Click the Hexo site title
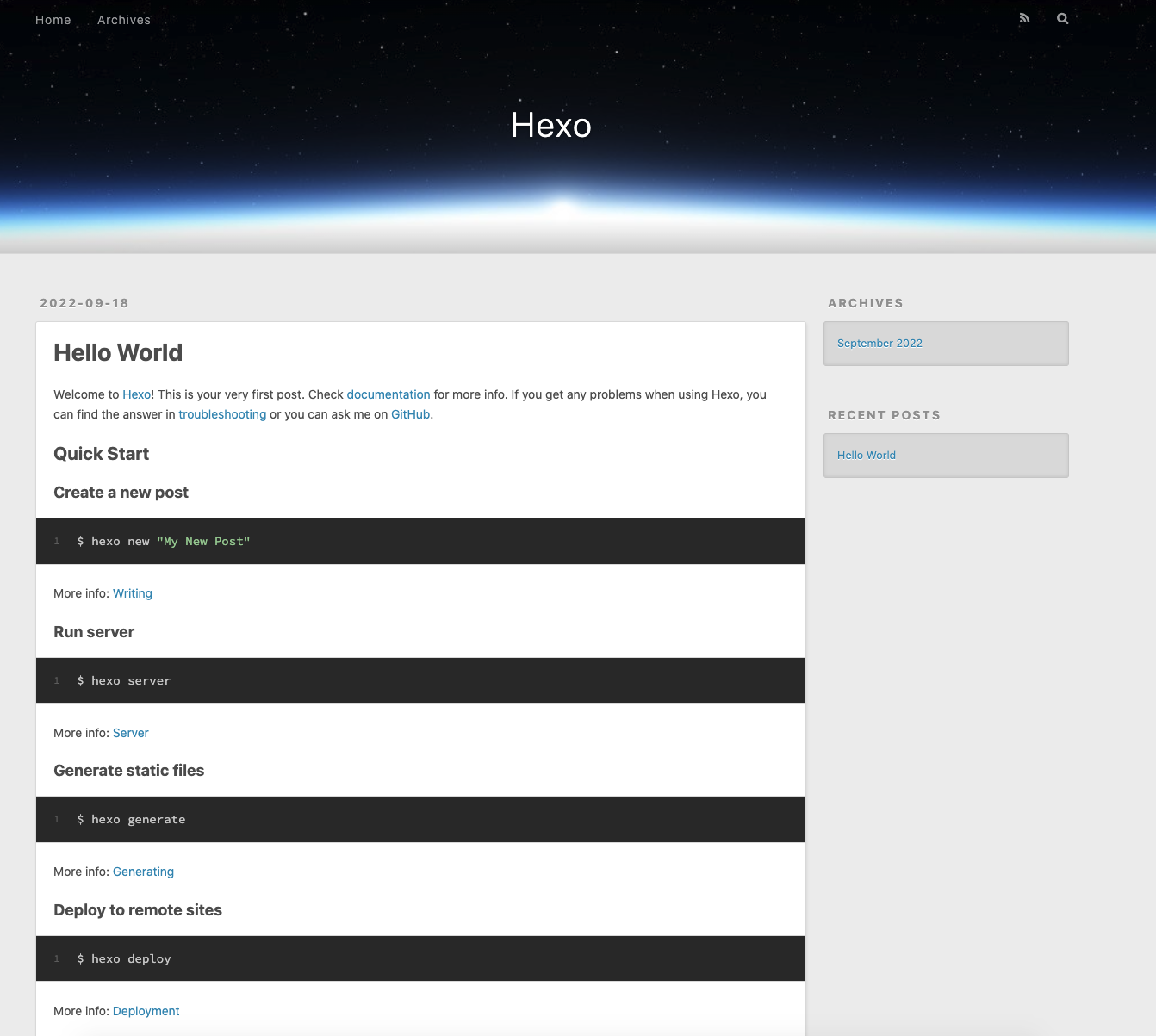This screenshot has width=1156, height=1036. pyautogui.click(x=551, y=125)
